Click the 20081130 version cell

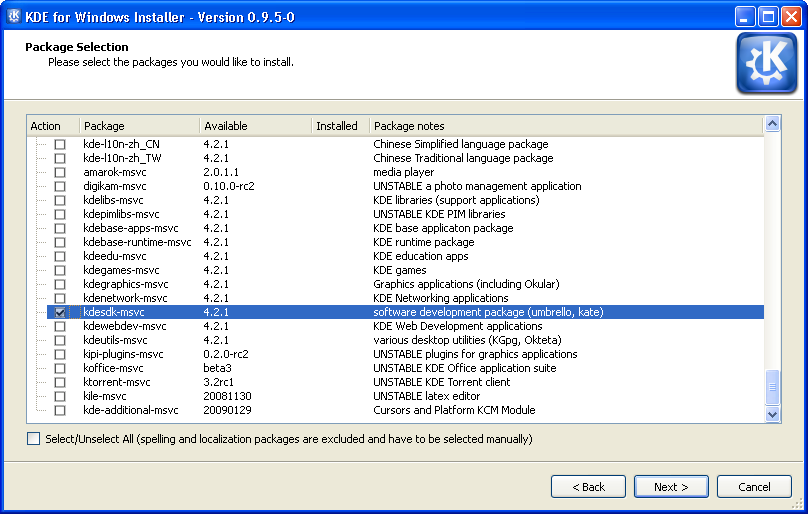pos(227,396)
